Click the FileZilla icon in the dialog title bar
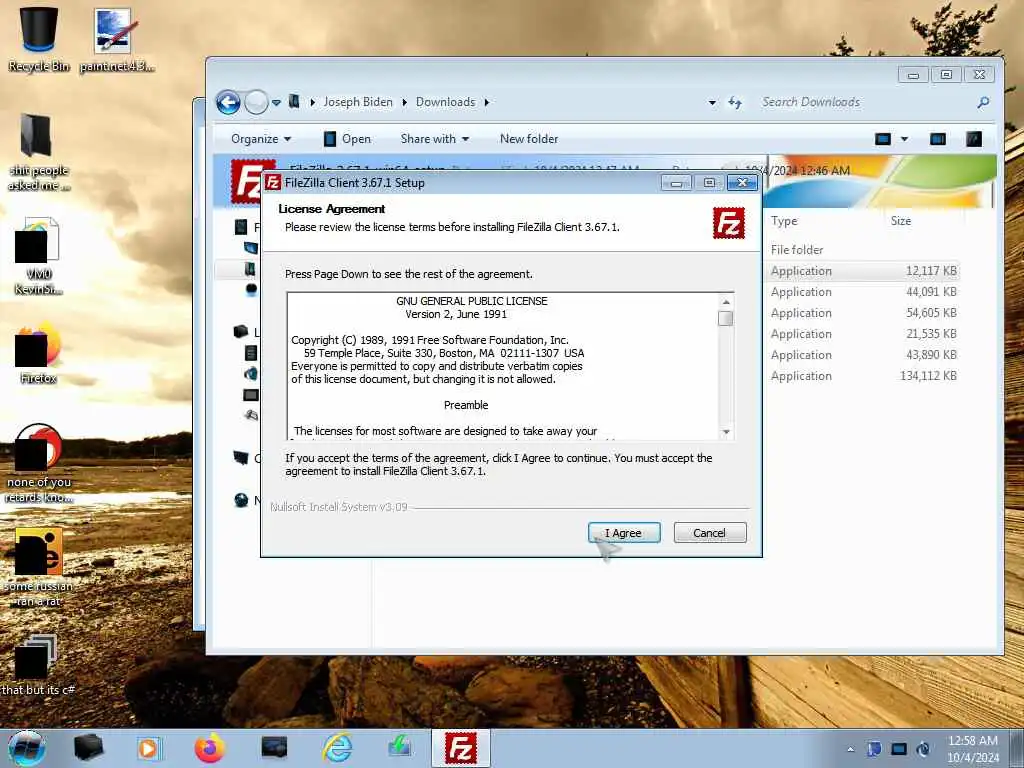This screenshot has width=1024, height=768. pos(272,183)
